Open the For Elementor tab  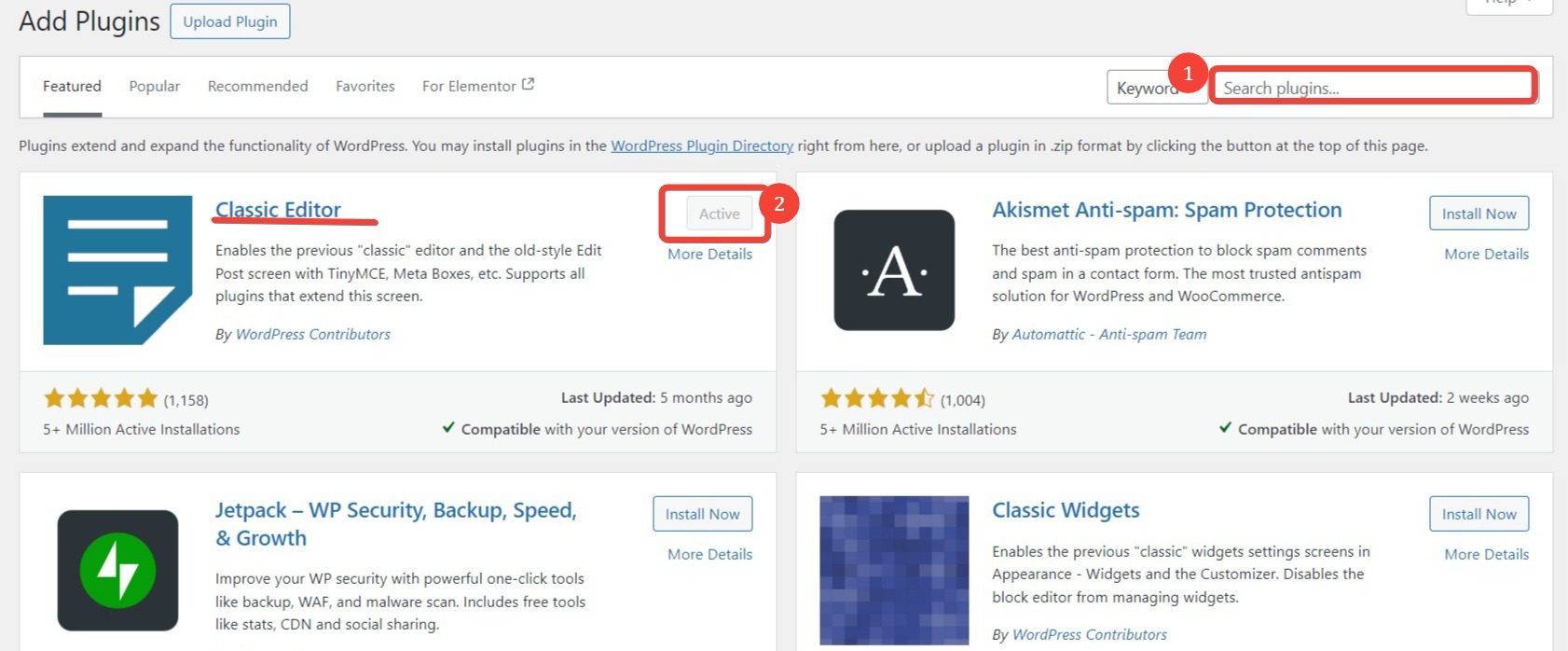(478, 86)
